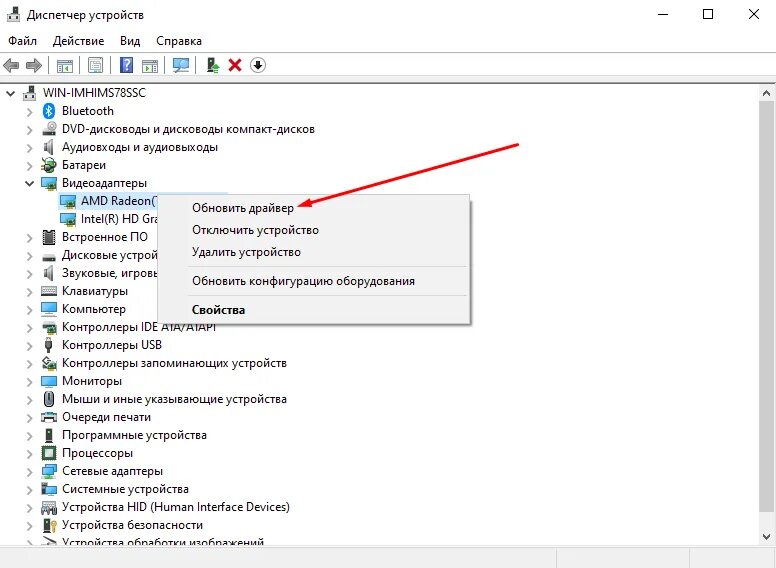Click the disable device down-arrow icon
The height and width of the screenshot is (568, 776).
[x=258, y=65]
